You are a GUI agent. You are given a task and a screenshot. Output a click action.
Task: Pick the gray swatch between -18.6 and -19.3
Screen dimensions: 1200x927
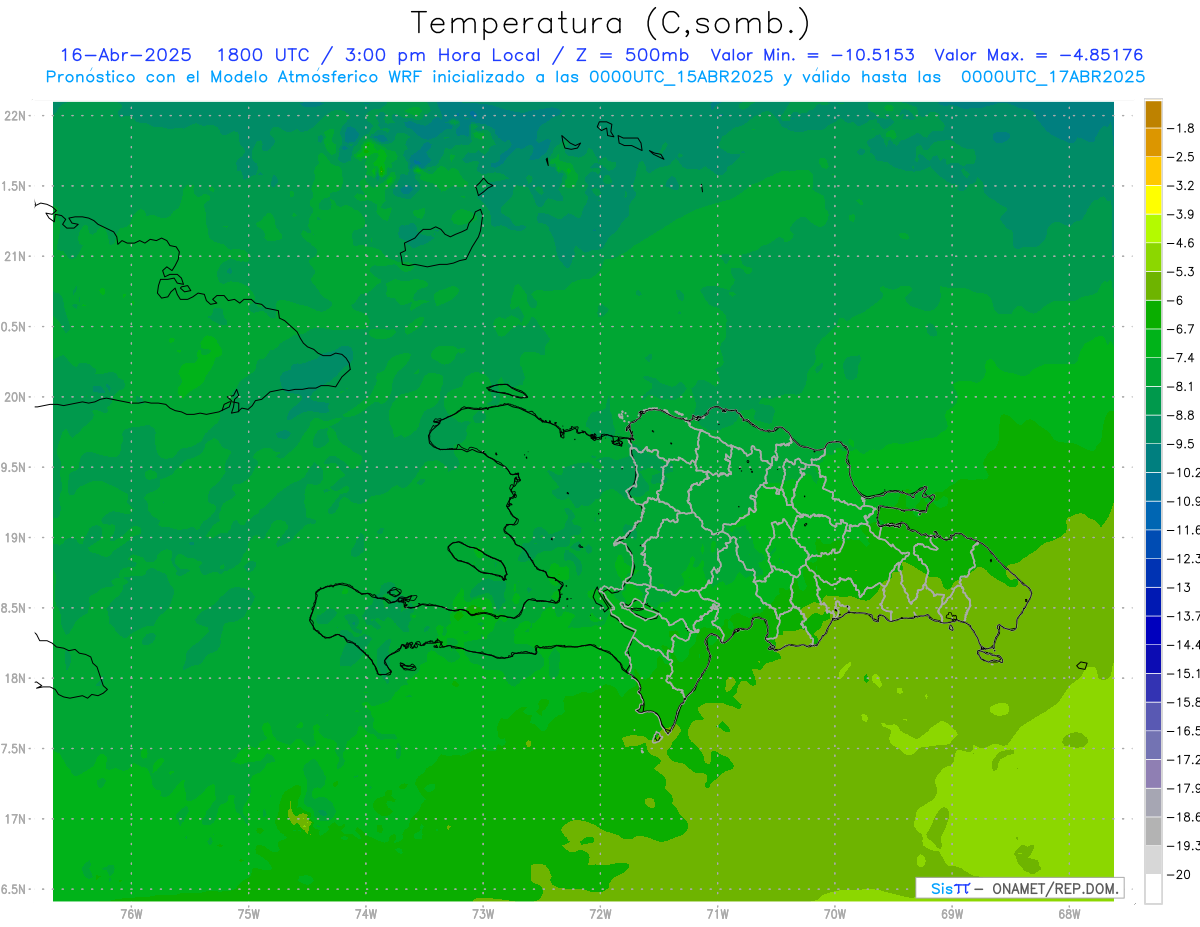[x=1153, y=831]
